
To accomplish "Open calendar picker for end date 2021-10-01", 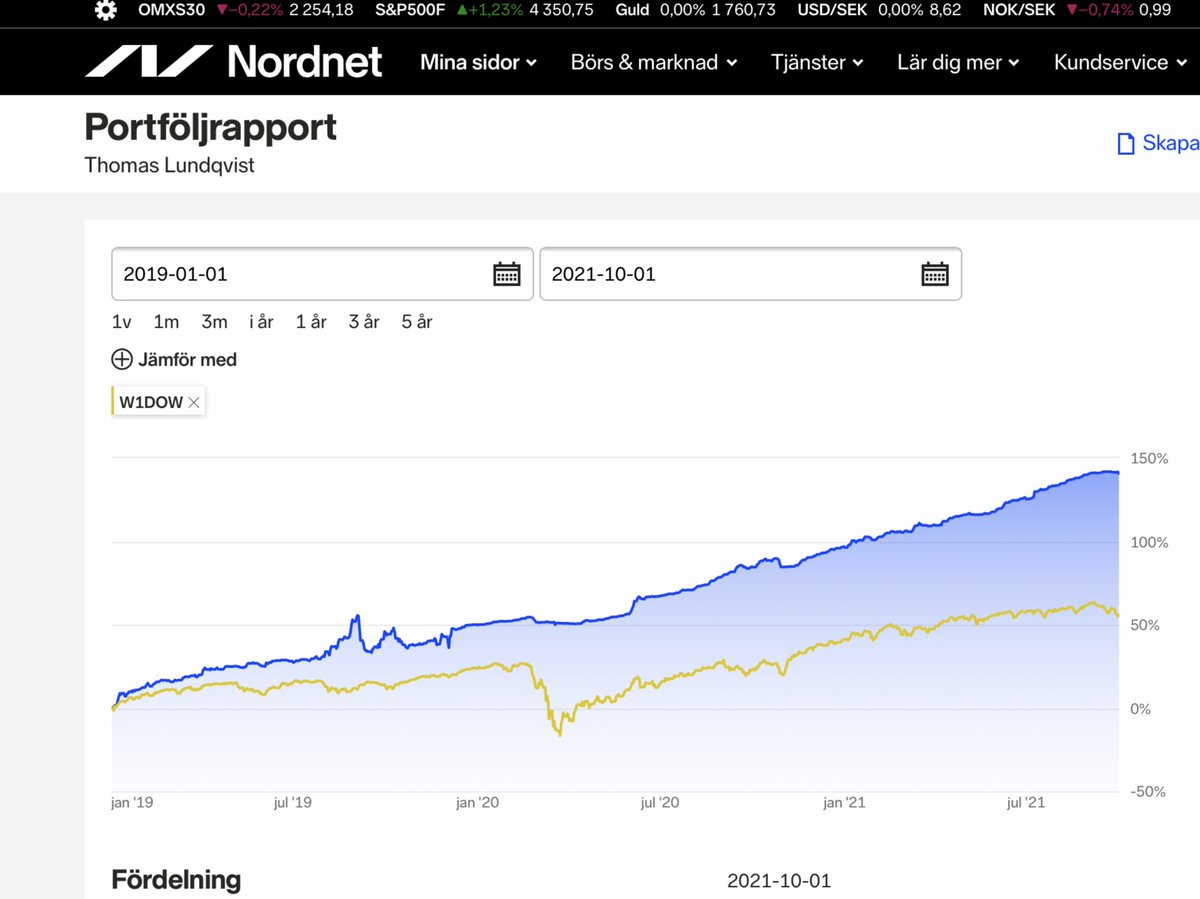I will 935,274.
